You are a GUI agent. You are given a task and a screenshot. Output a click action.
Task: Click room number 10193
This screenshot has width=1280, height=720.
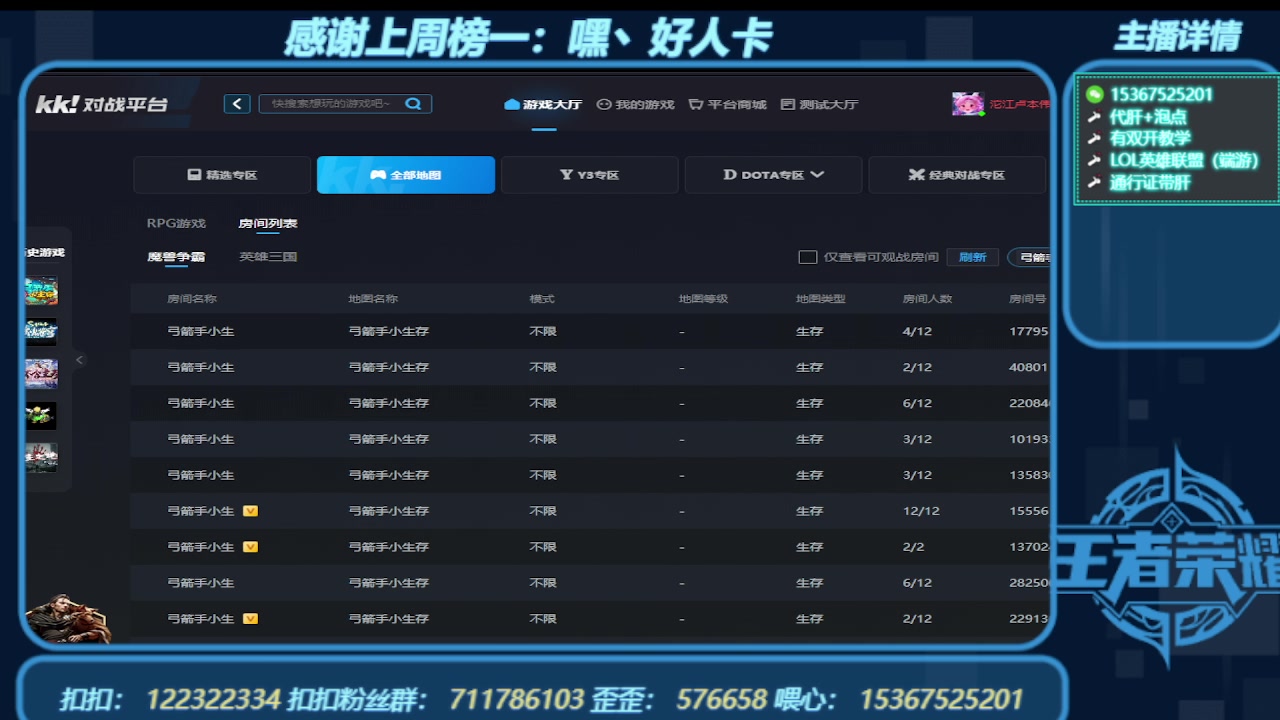(1029, 439)
